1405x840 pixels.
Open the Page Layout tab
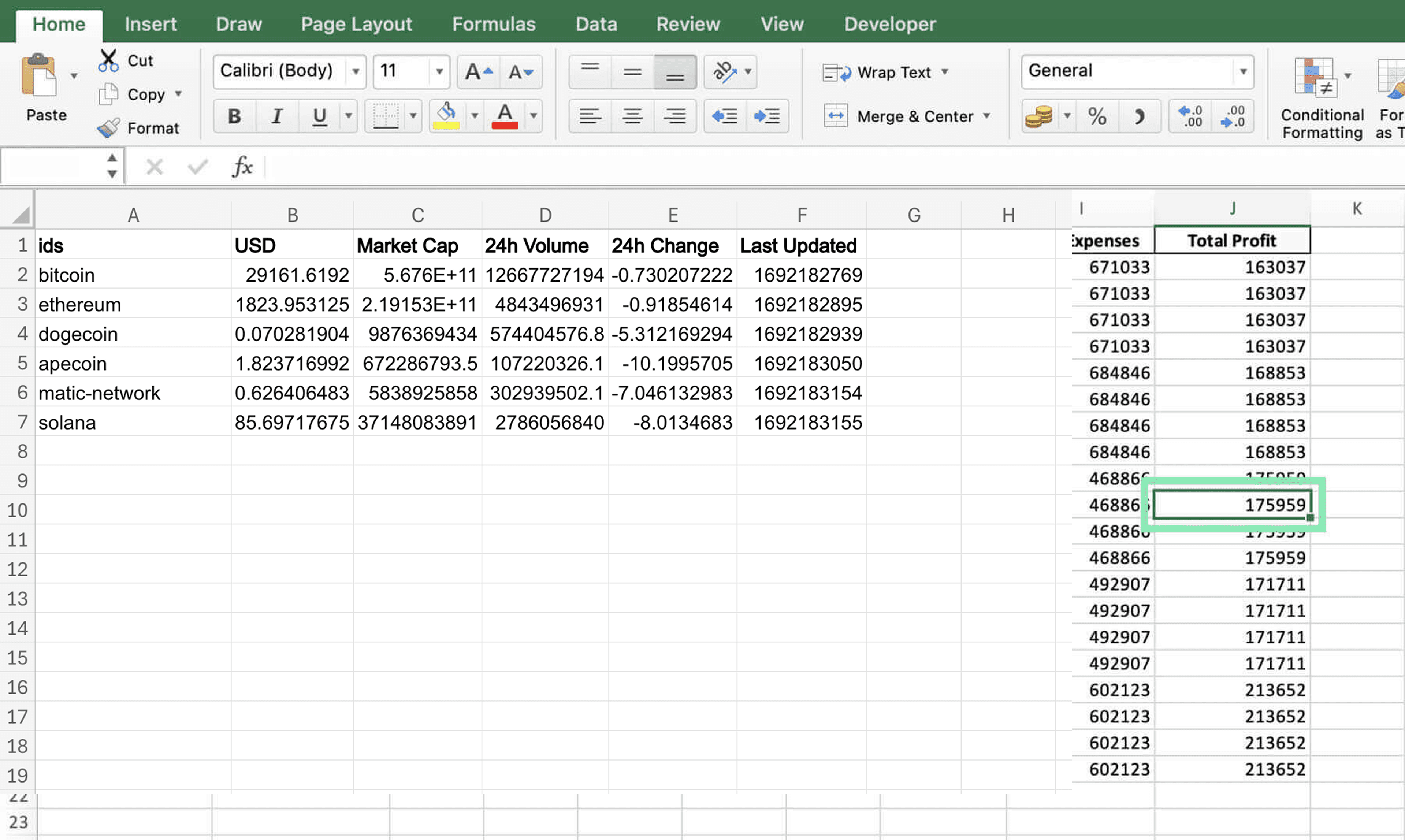(356, 24)
